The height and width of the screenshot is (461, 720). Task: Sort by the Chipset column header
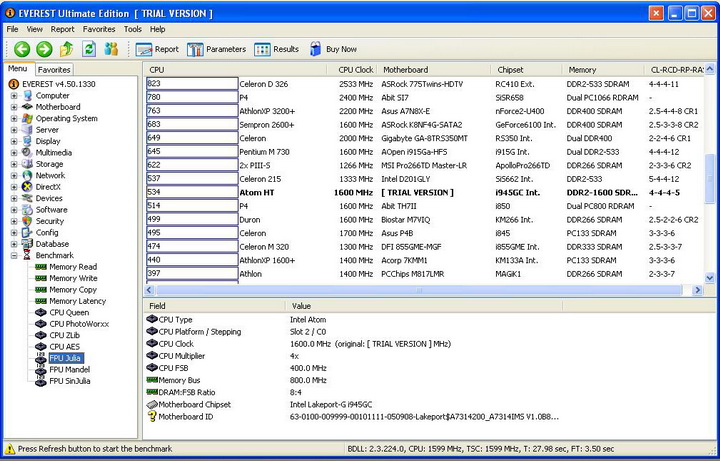point(526,70)
